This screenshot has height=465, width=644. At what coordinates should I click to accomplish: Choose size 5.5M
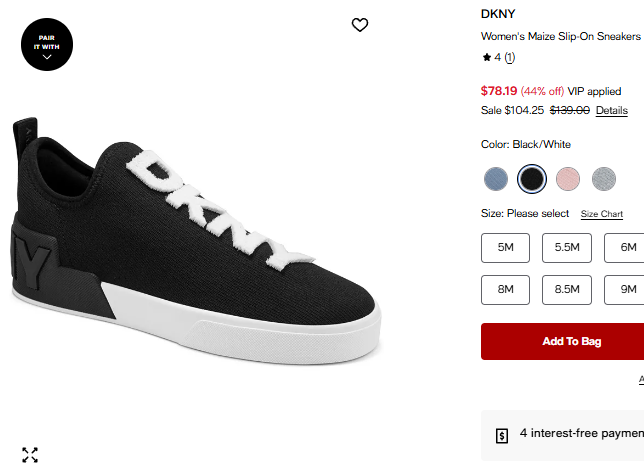coord(567,248)
